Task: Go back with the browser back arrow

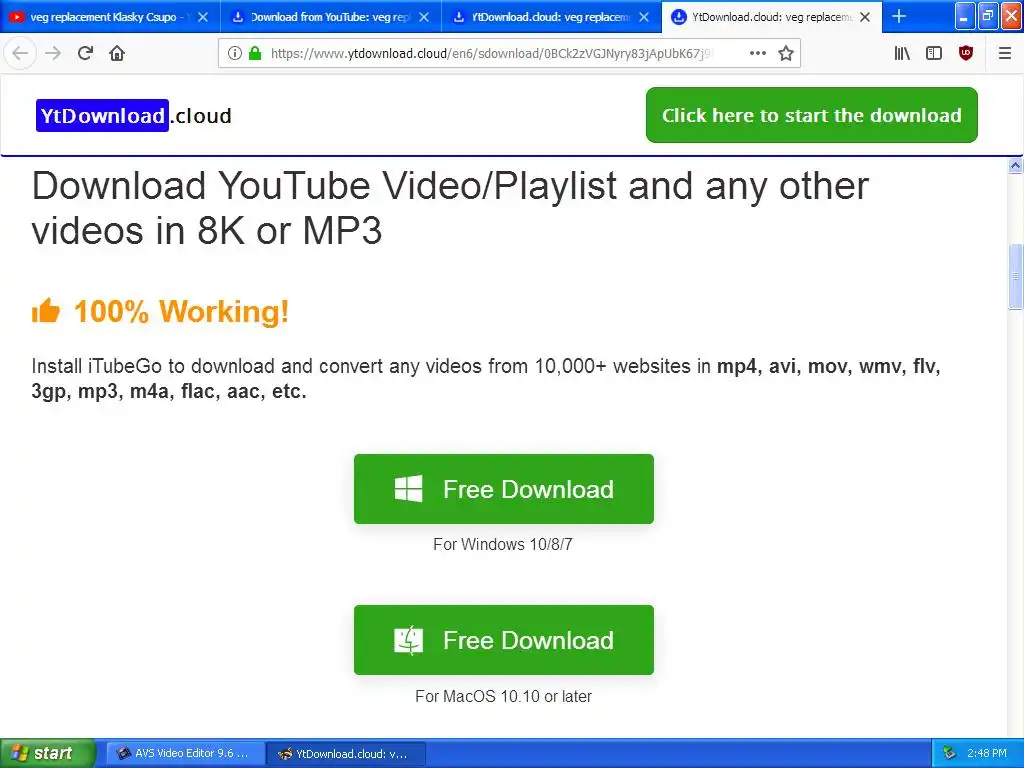Action: 20,53
